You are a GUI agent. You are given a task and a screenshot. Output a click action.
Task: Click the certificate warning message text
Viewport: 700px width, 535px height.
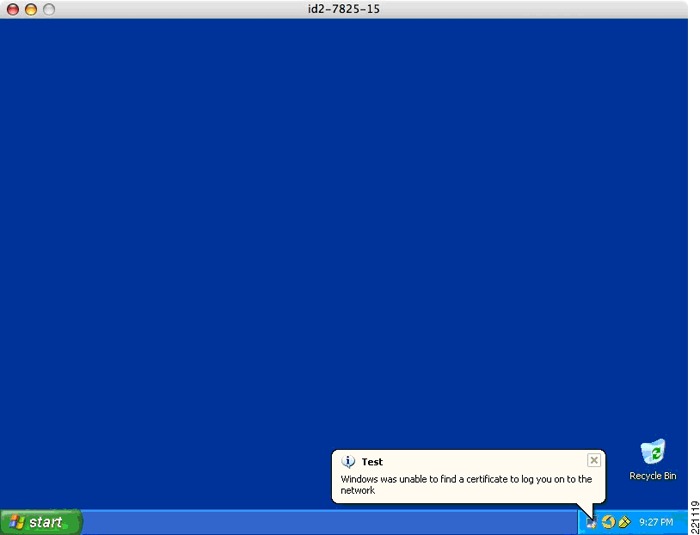466,485
